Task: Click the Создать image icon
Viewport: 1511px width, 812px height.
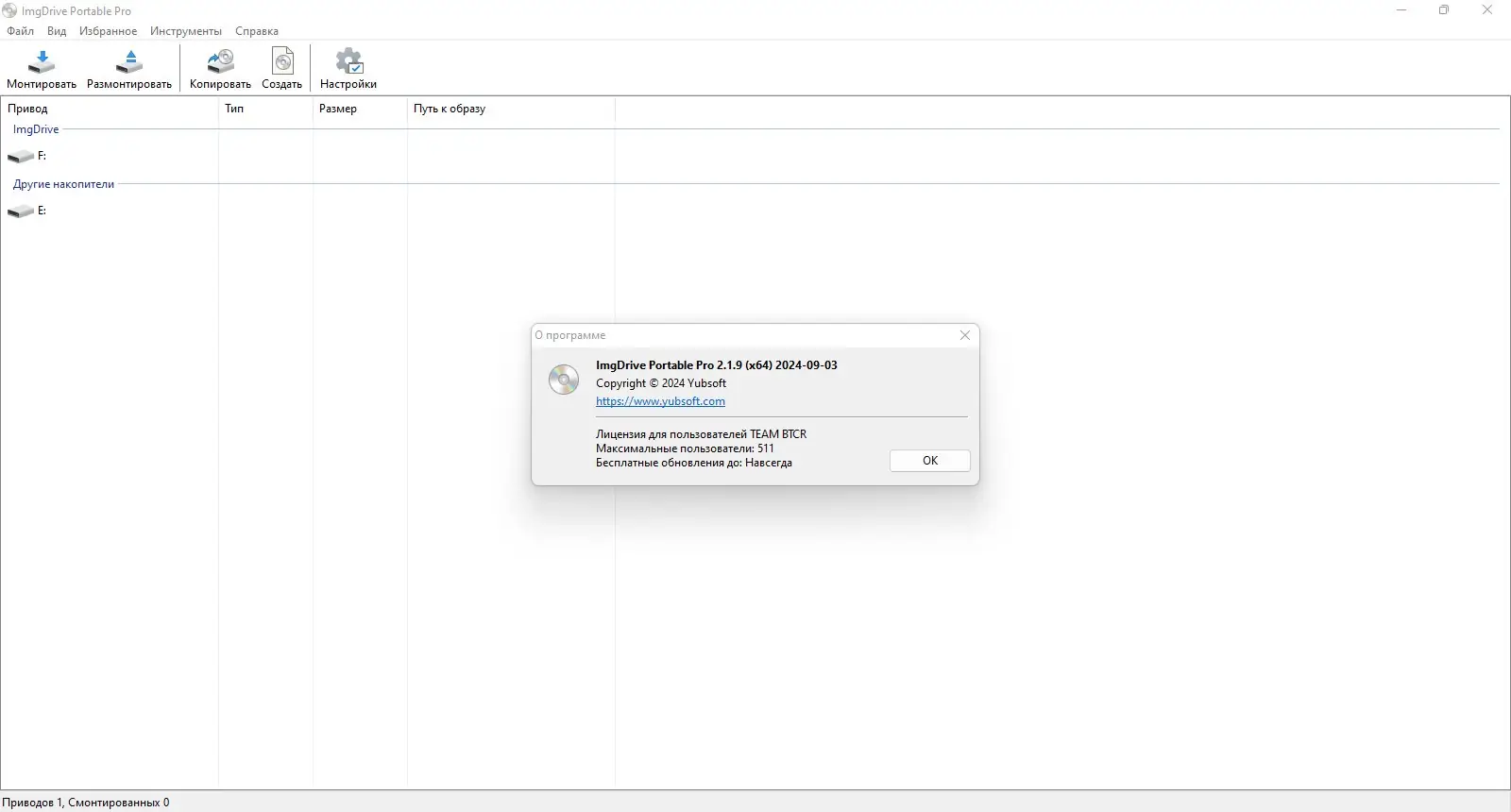Action: pyautogui.click(x=282, y=62)
